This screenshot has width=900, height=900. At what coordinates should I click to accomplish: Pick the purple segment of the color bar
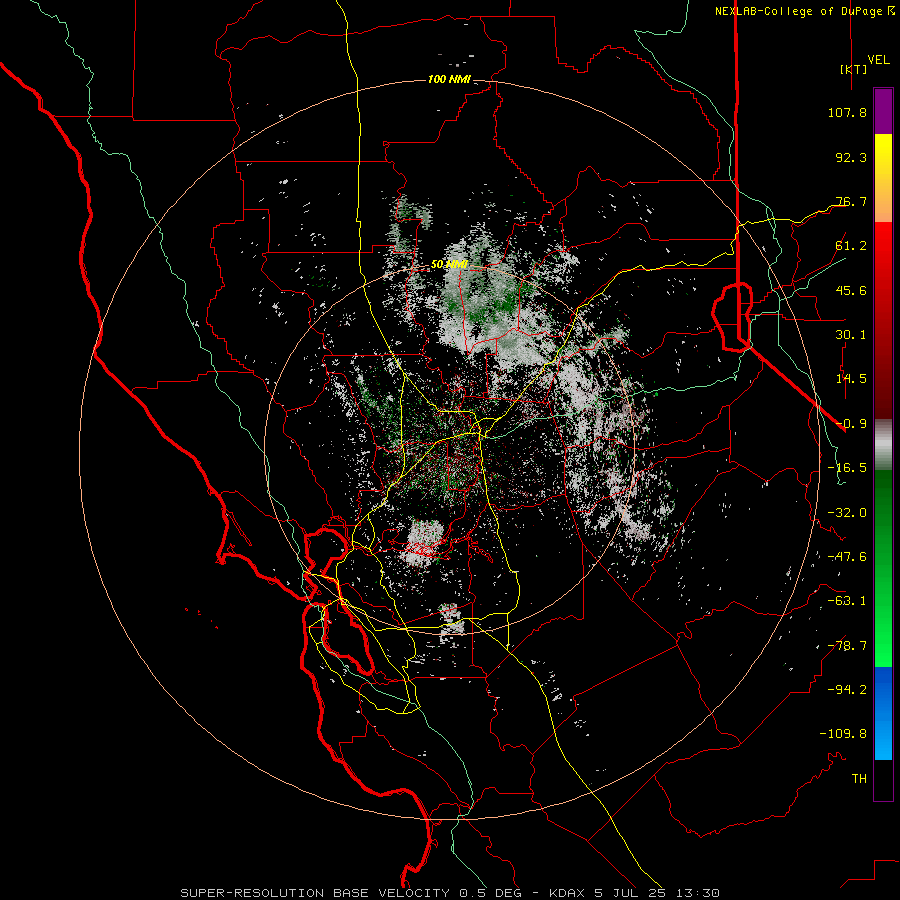pyautogui.click(x=883, y=111)
